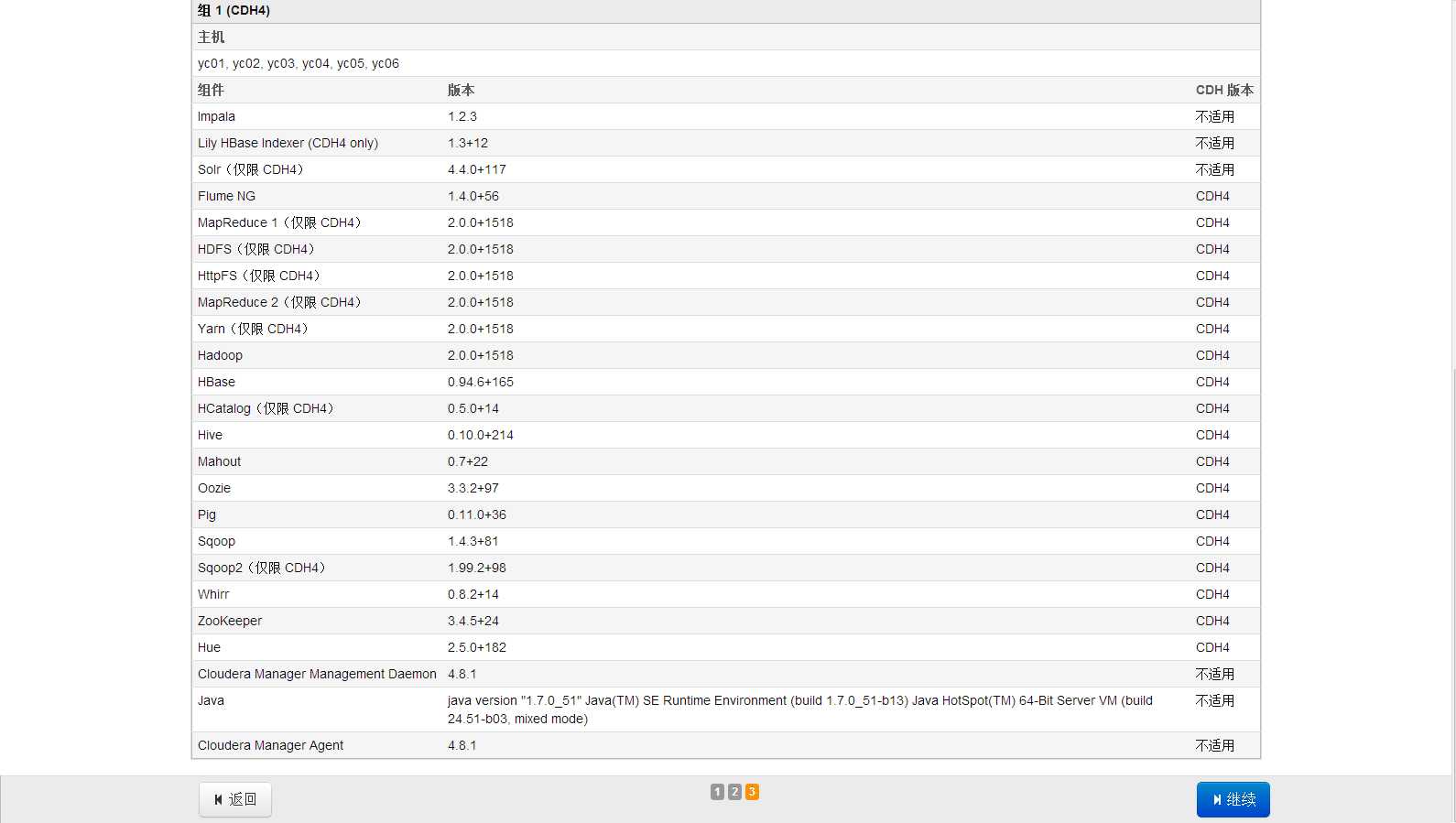This screenshot has height=823, width=1456.
Task: Select the Sqoop component row
Action: [x=726, y=541]
